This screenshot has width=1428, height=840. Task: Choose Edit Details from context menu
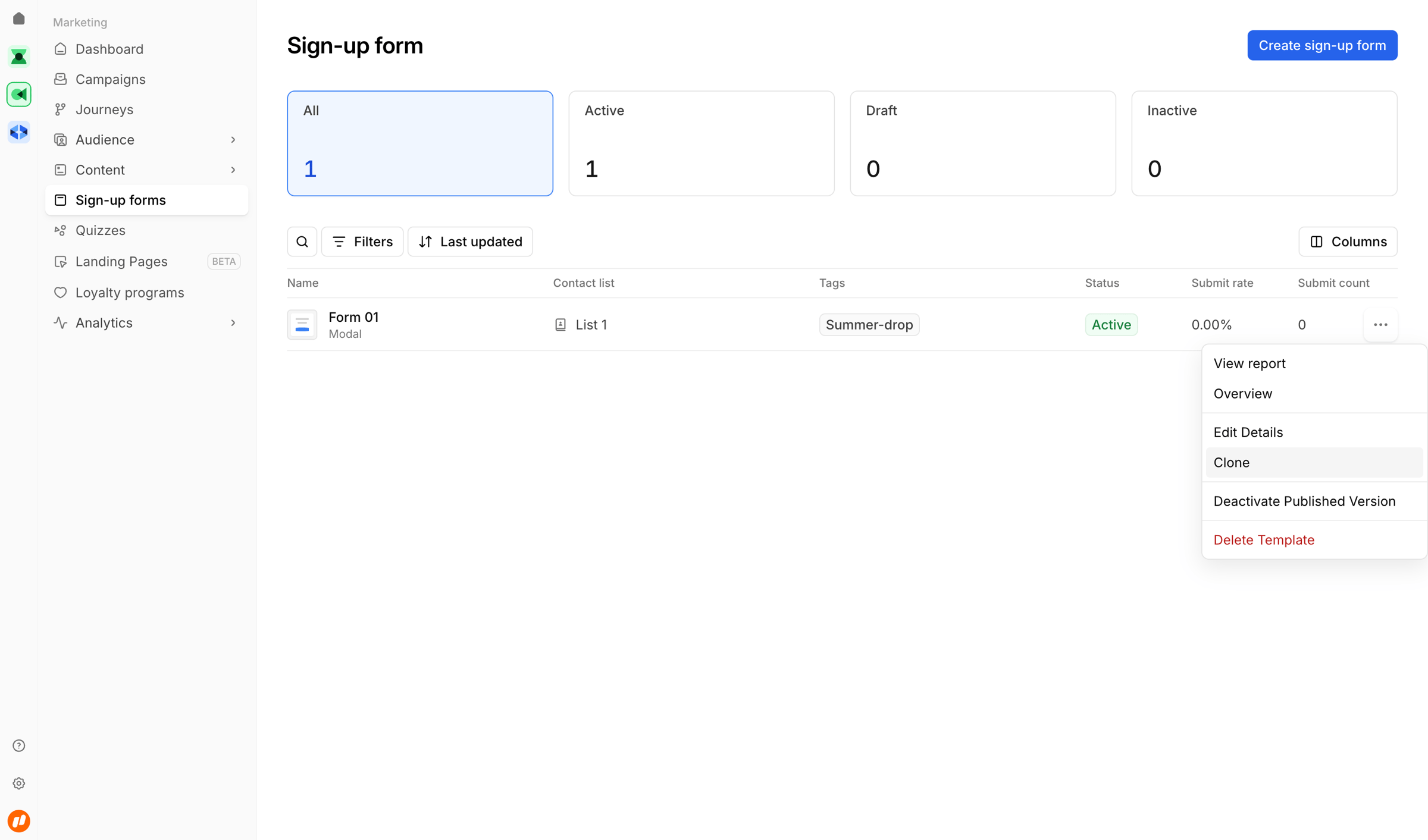pyautogui.click(x=1314, y=432)
